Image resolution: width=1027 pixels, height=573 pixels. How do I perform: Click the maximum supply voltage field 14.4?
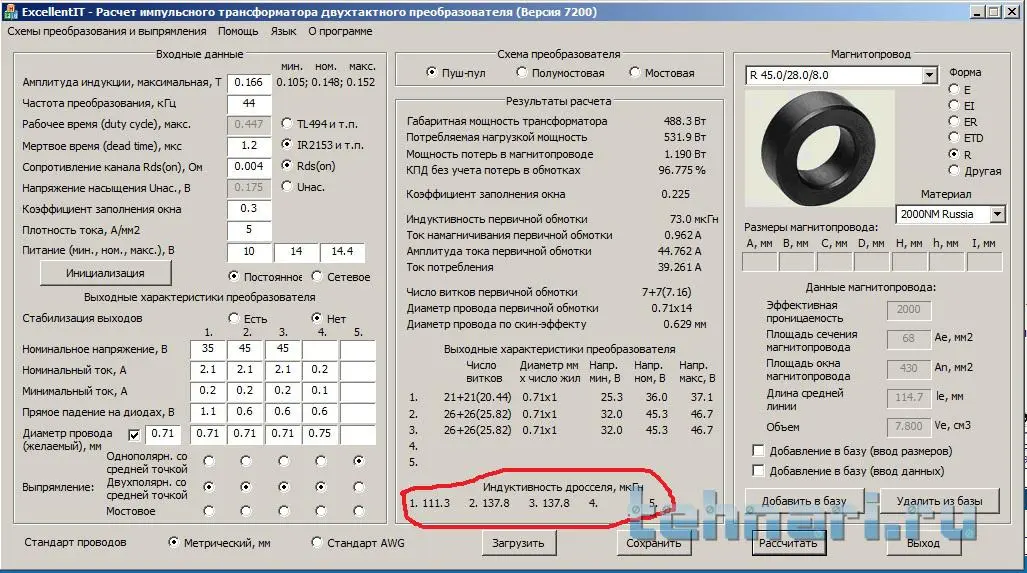tap(343, 251)
